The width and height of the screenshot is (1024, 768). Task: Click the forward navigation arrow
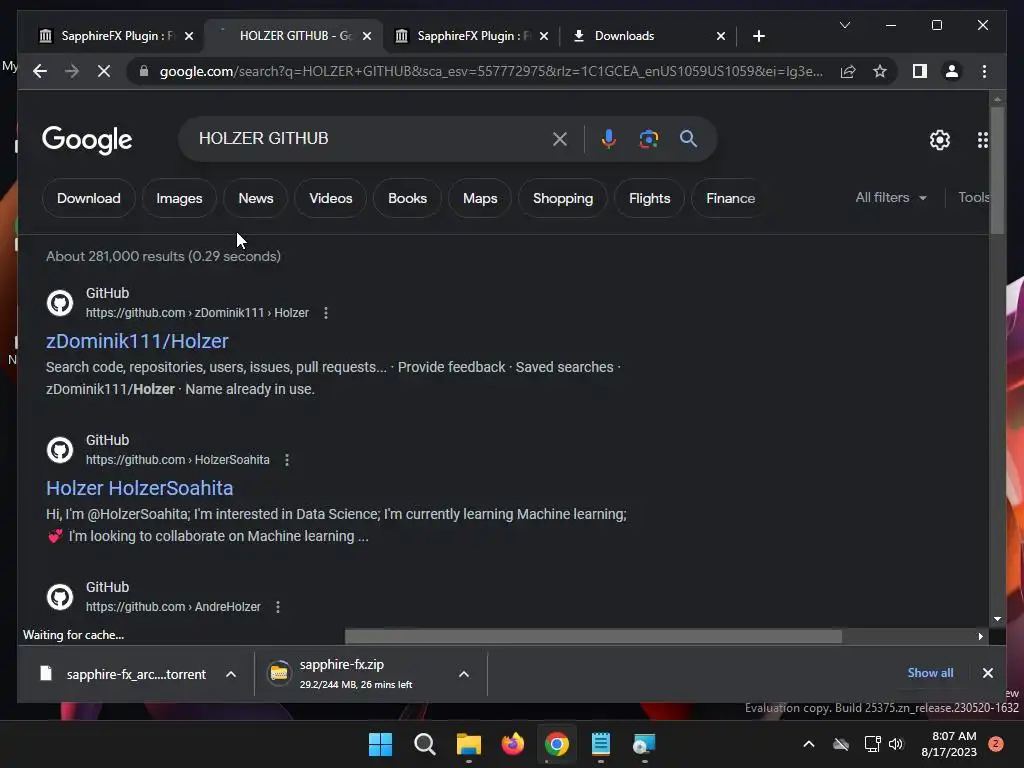point(72,71)
